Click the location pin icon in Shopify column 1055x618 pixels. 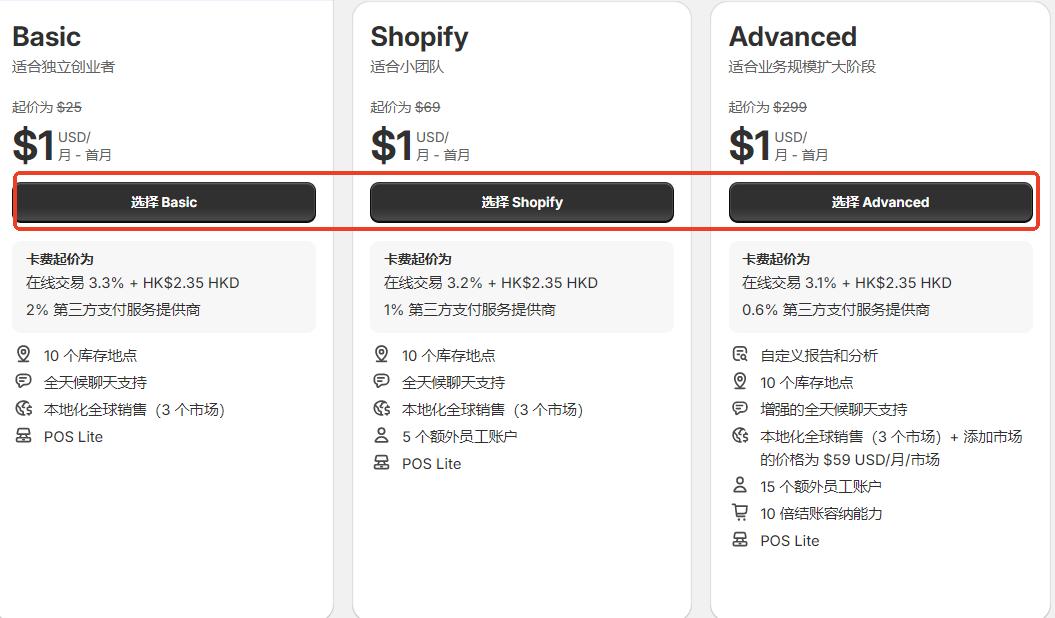[x=381, y=354]
